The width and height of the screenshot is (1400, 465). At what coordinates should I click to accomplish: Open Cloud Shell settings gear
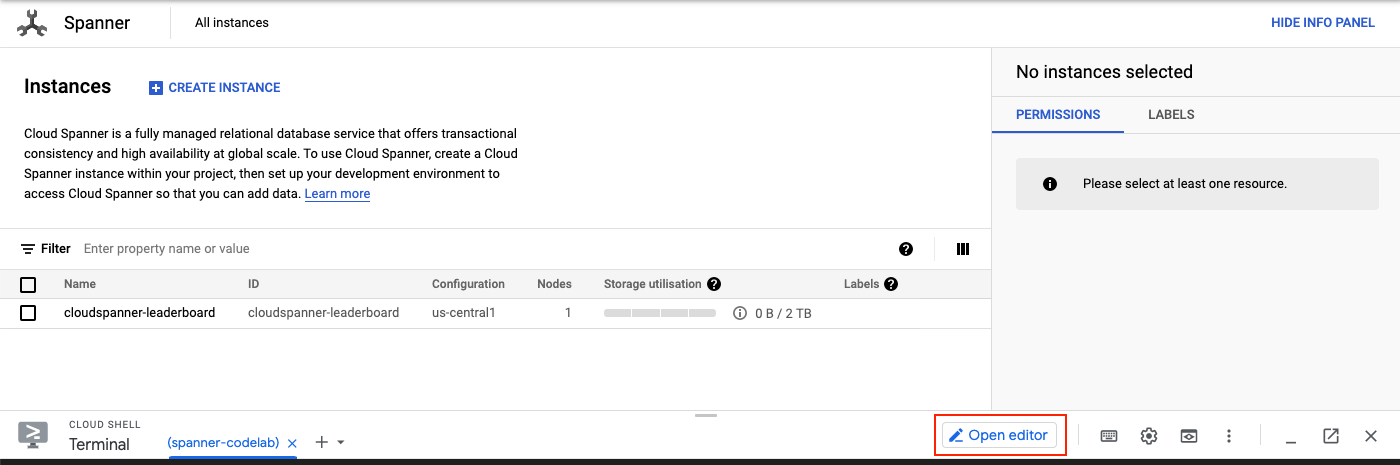(1149, 436)
